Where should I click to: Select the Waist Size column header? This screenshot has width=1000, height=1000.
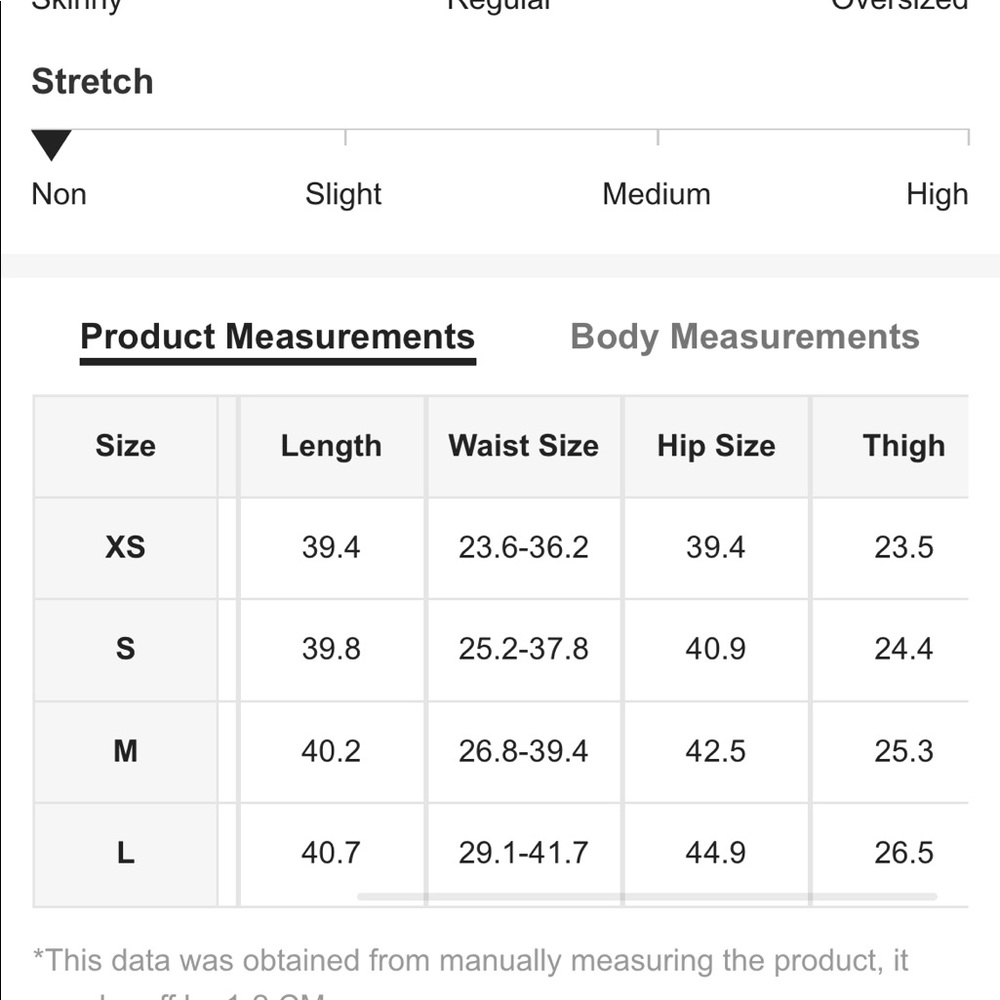coord(523,446)
